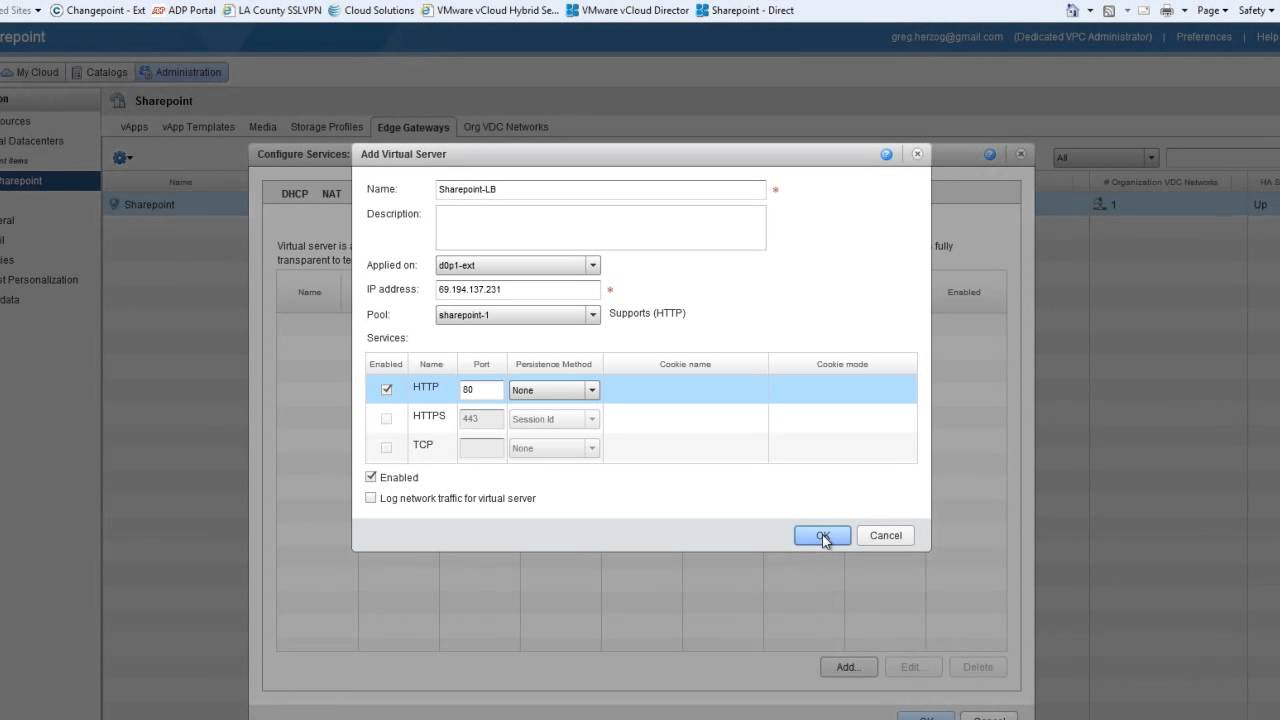Select Sharepoint gateway row shield icon
Screen dimensions: 1280x720
click(x=114, y=204)
